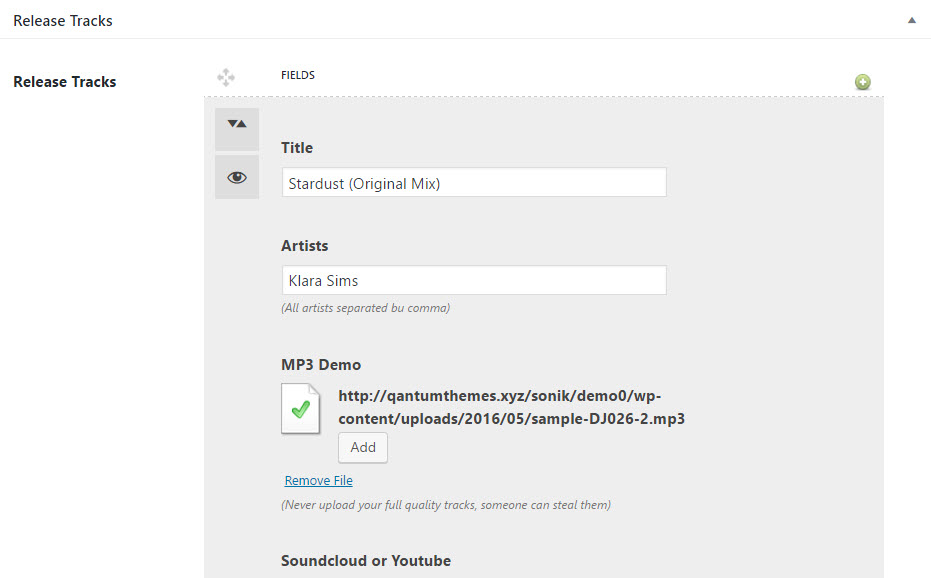The width and height of the screenshot is (931, 578).
Task: Click the MP3 Demo section label
Action: [x=321, y=365]
